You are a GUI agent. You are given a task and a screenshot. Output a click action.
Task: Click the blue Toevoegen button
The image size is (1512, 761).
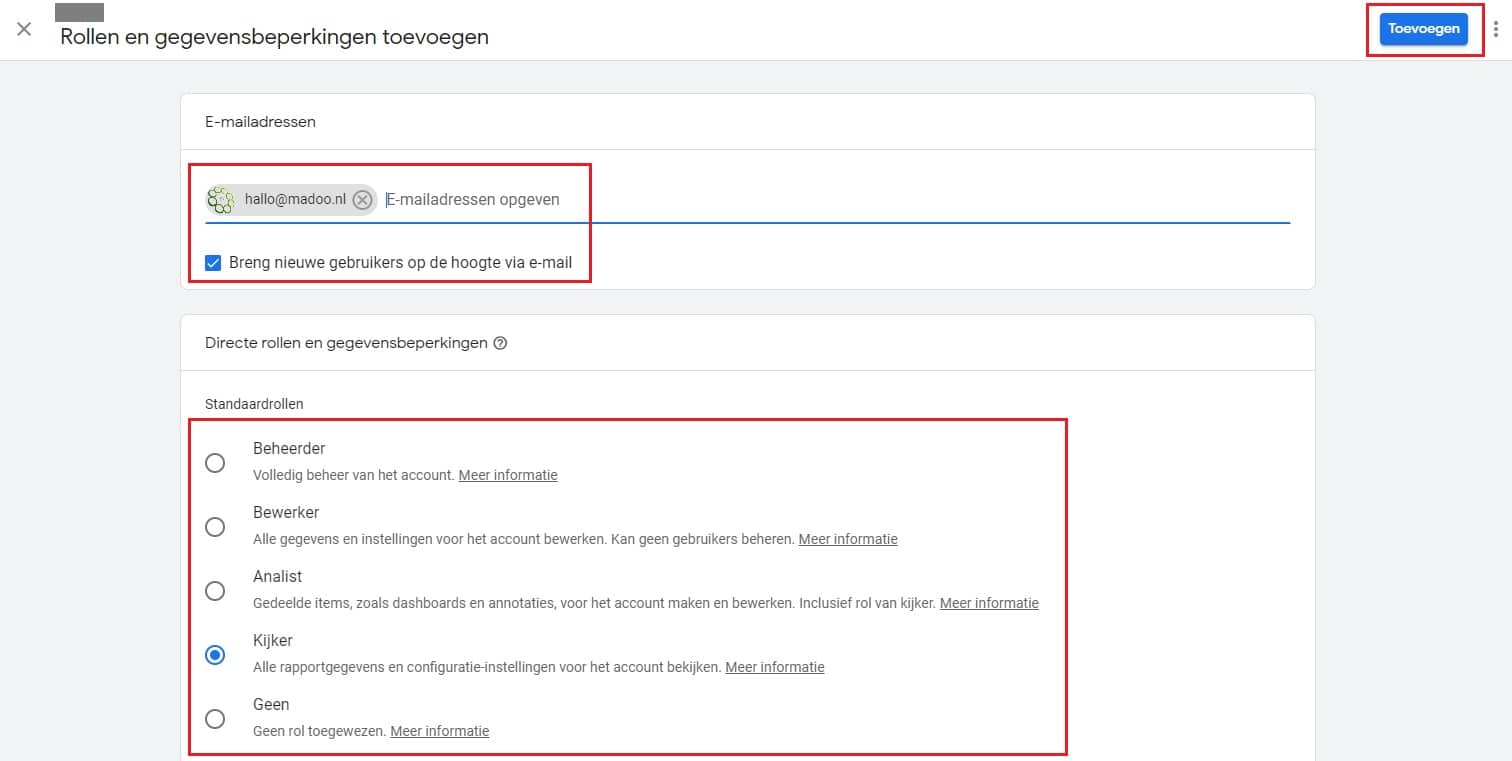pos(1424,29)
